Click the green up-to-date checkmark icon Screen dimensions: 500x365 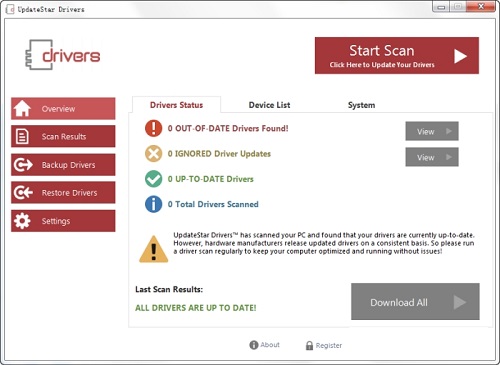(153, 179)
